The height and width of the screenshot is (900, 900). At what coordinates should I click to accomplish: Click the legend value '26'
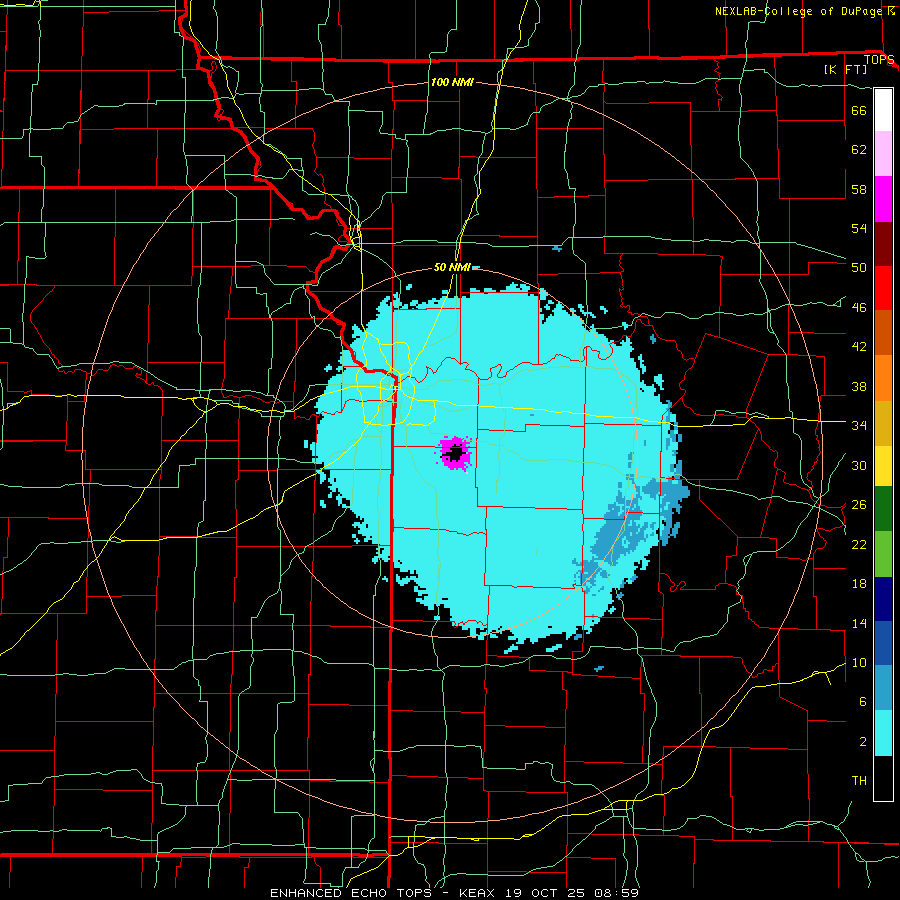859,505
